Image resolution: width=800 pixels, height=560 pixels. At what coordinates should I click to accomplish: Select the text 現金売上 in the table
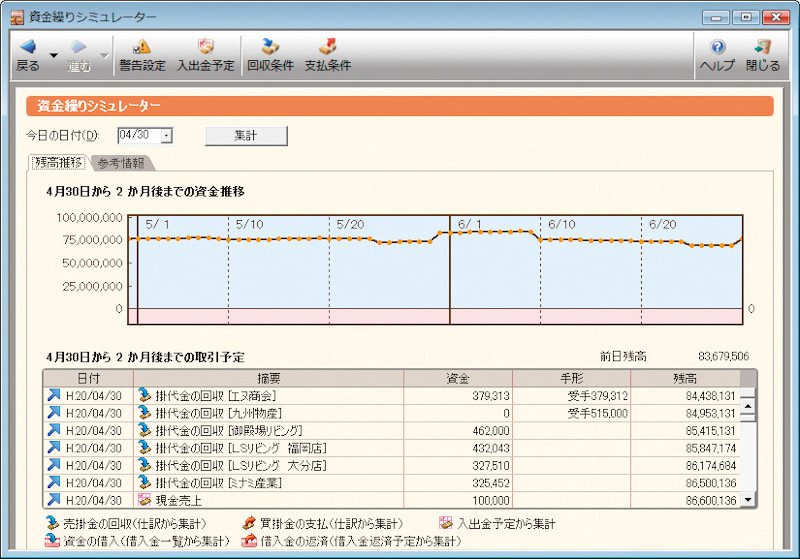click(x=179, y=500)
